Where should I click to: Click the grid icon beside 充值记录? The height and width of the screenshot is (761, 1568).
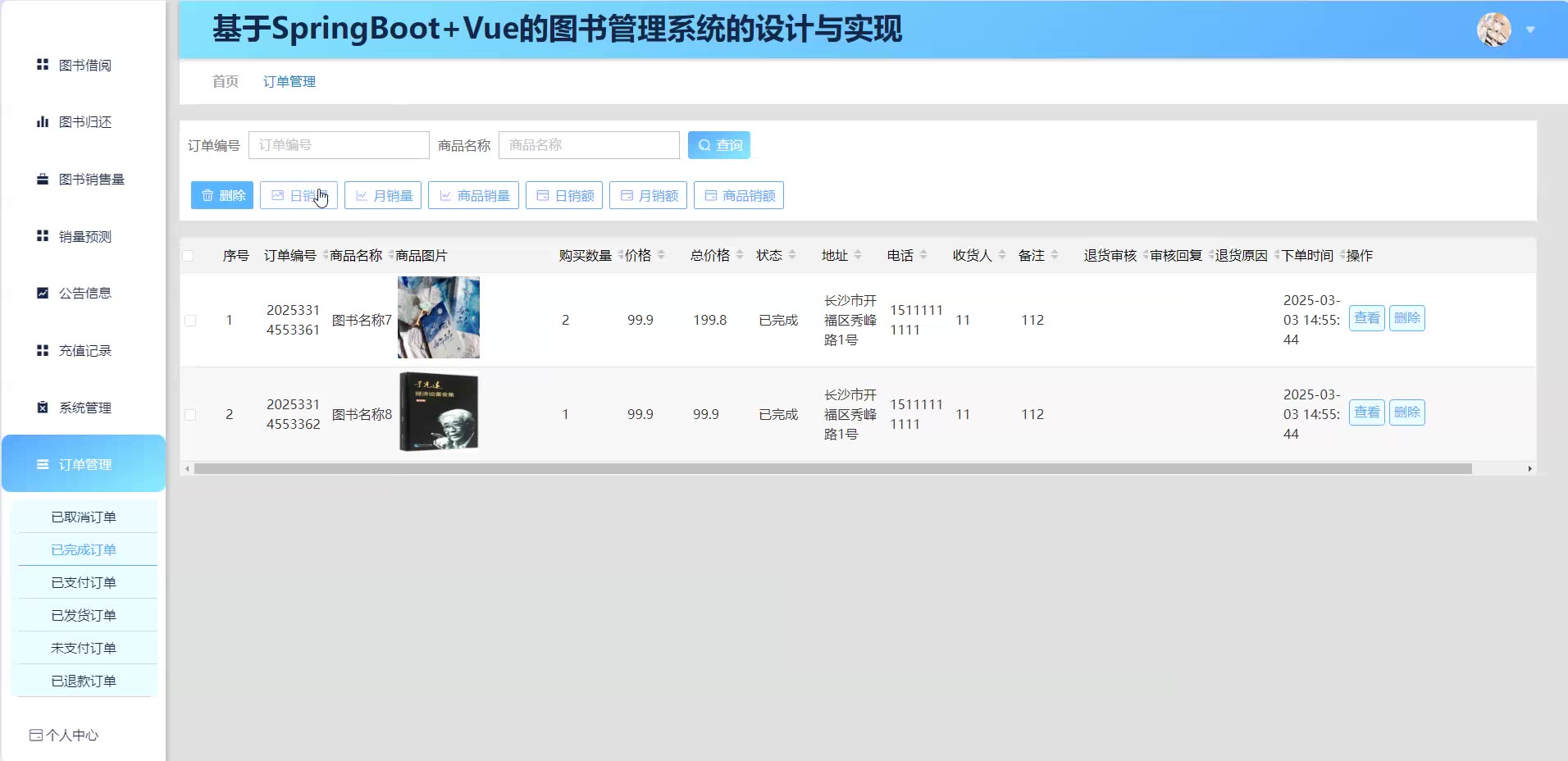click(43, 350)
